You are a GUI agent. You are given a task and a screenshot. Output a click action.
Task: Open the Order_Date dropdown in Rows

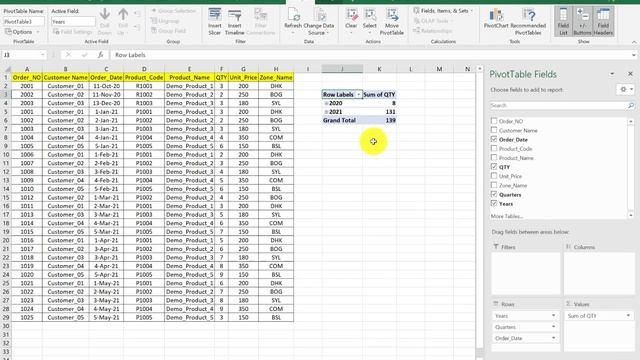(553, 338)
